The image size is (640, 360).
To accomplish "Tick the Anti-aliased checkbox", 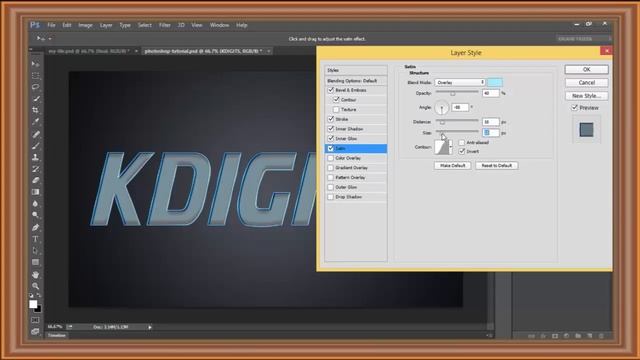I will coord(462,142).
